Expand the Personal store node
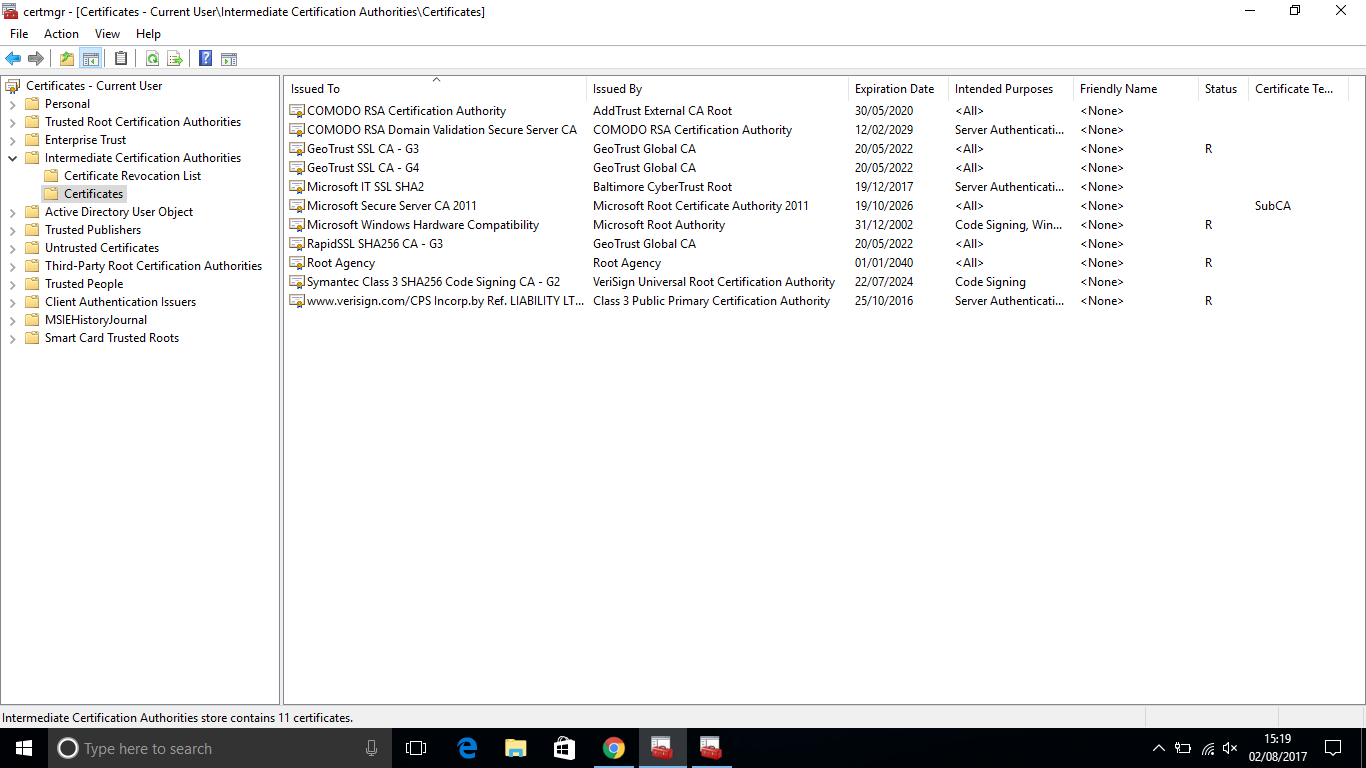The height and width of the screenshot is (768, 1366). [12, 104]
